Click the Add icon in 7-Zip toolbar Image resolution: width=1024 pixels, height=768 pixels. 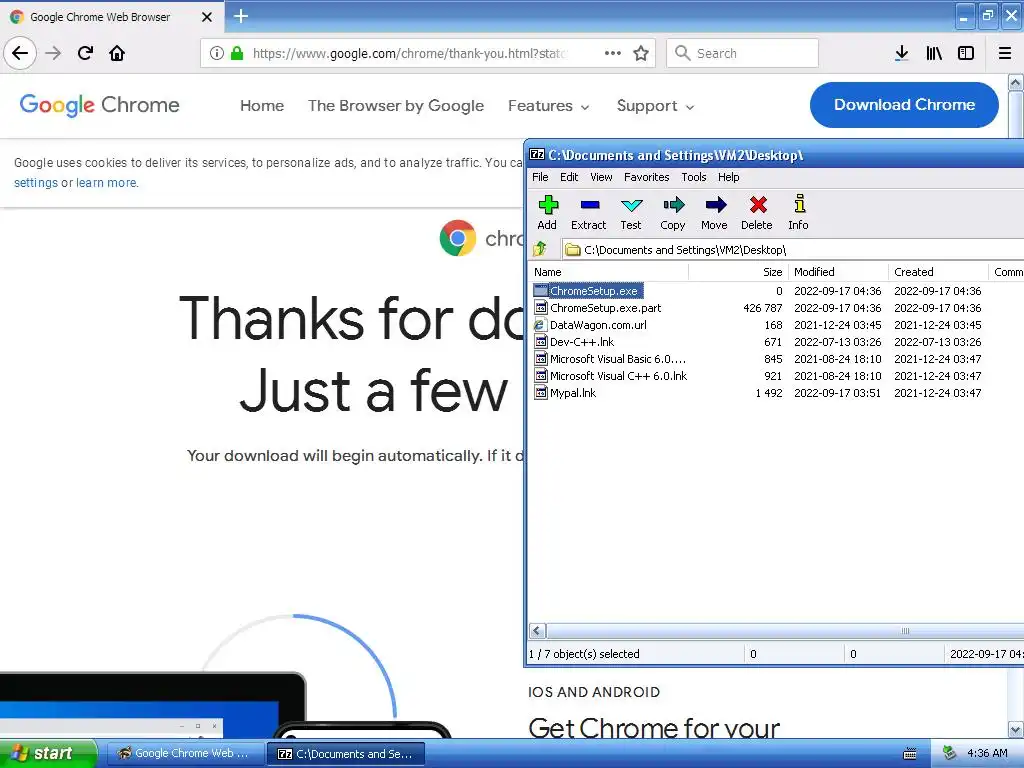547,206
